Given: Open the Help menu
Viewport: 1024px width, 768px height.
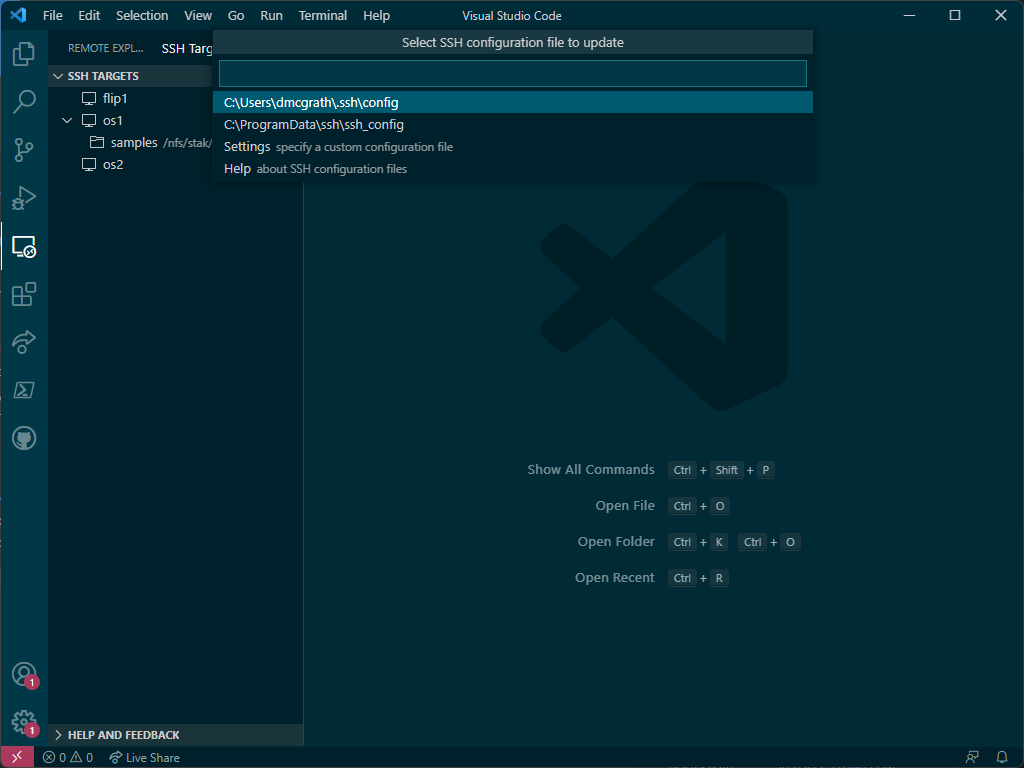Looking at the screenshot, I should pos(376,15).
